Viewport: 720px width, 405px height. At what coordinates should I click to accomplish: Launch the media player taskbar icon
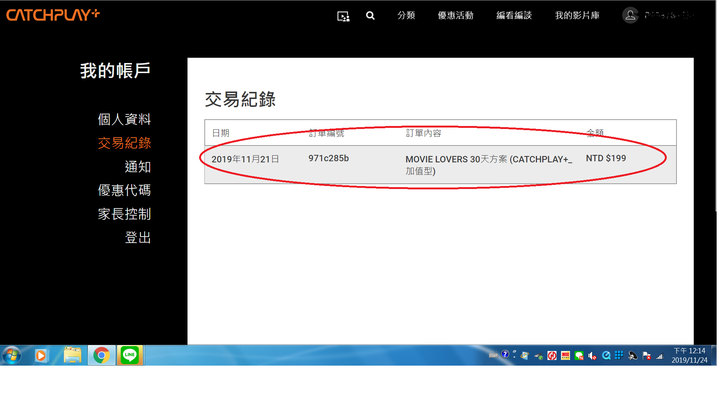pos(41,355)
